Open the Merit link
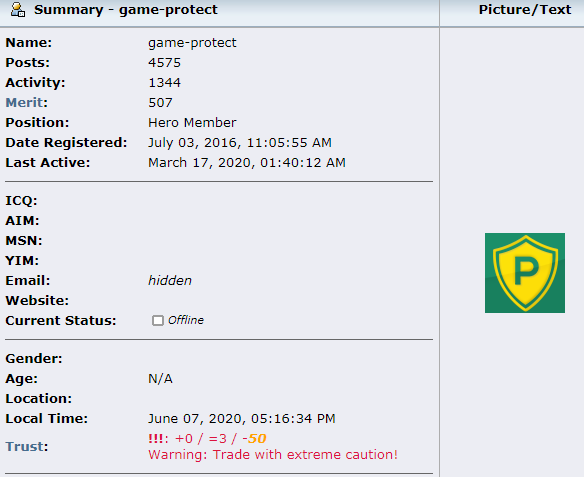The image size is (584, 477). click(x=24, y=102)
